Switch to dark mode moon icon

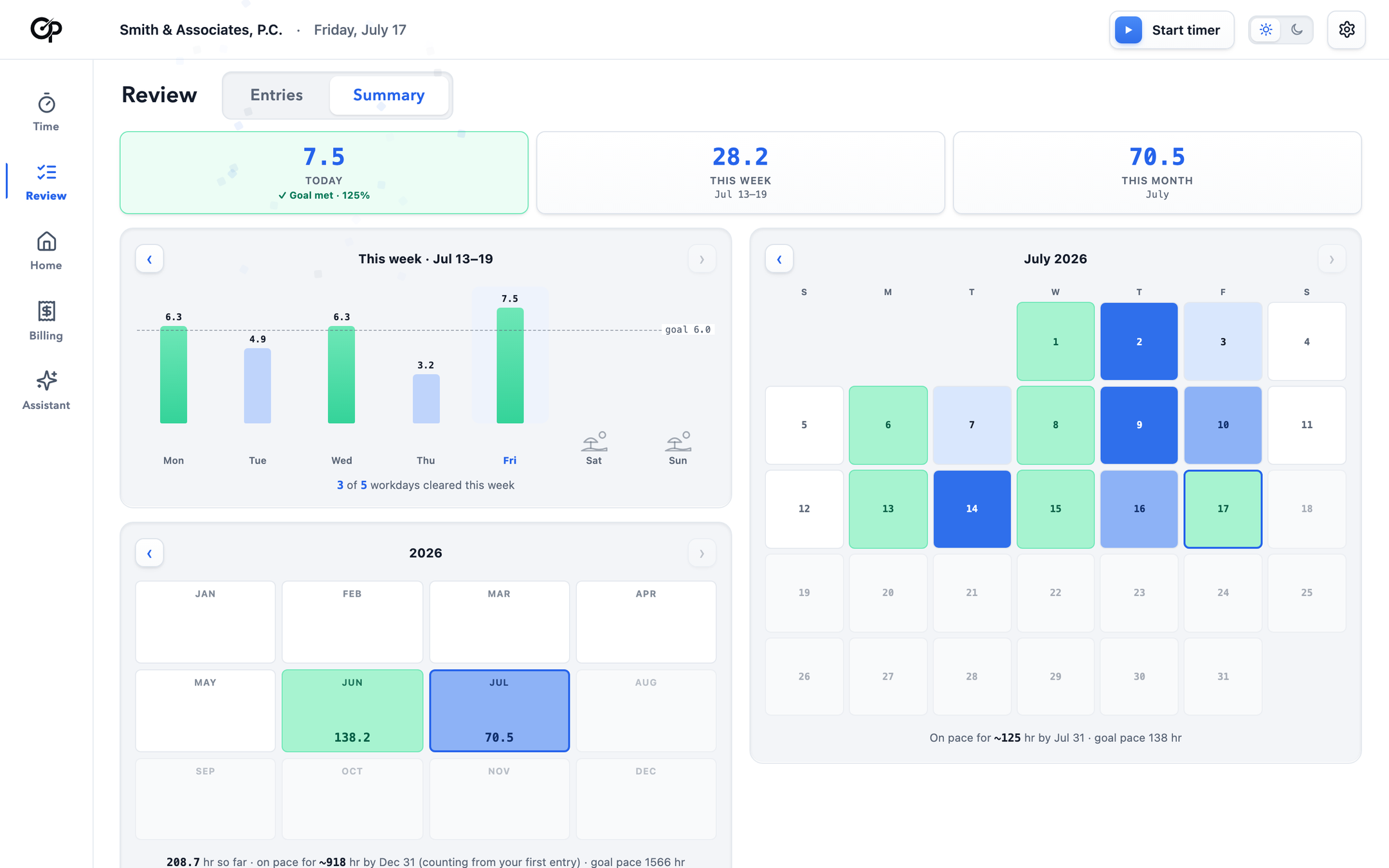click(x=1297, y=30)
